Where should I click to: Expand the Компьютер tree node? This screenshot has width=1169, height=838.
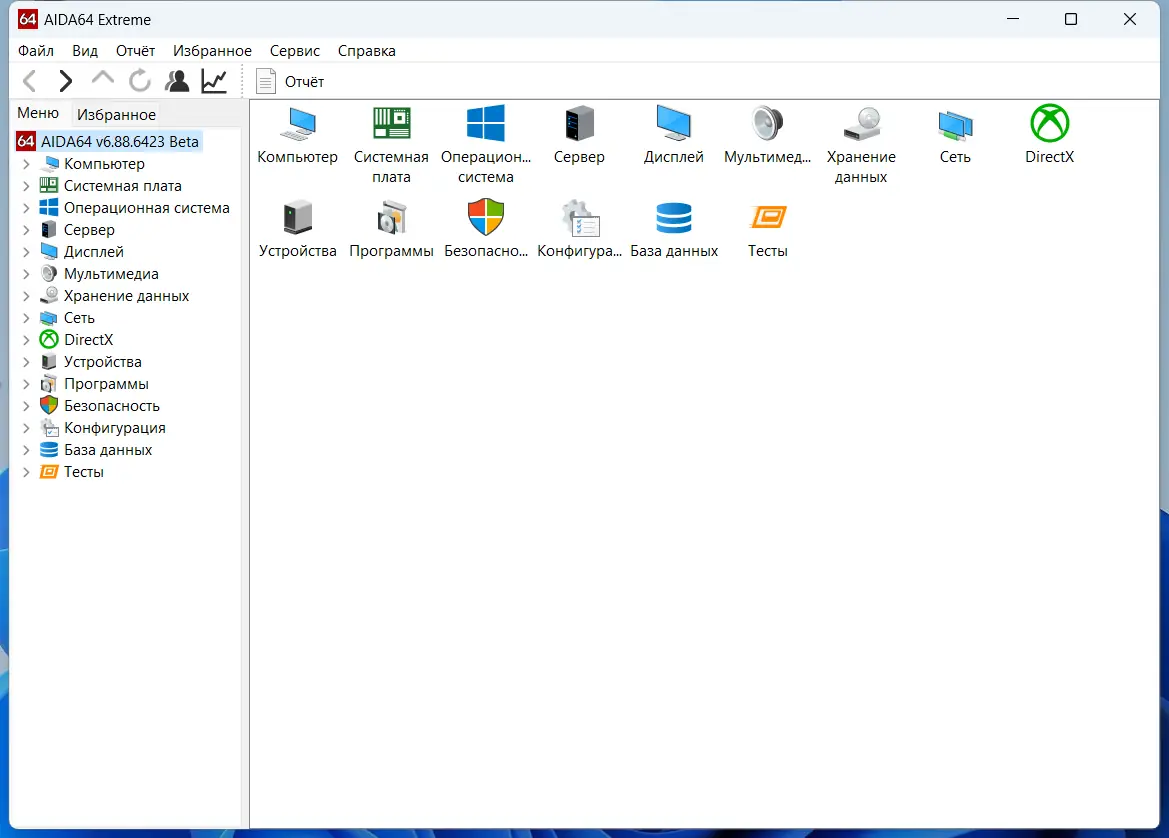[x=26, y=164]
